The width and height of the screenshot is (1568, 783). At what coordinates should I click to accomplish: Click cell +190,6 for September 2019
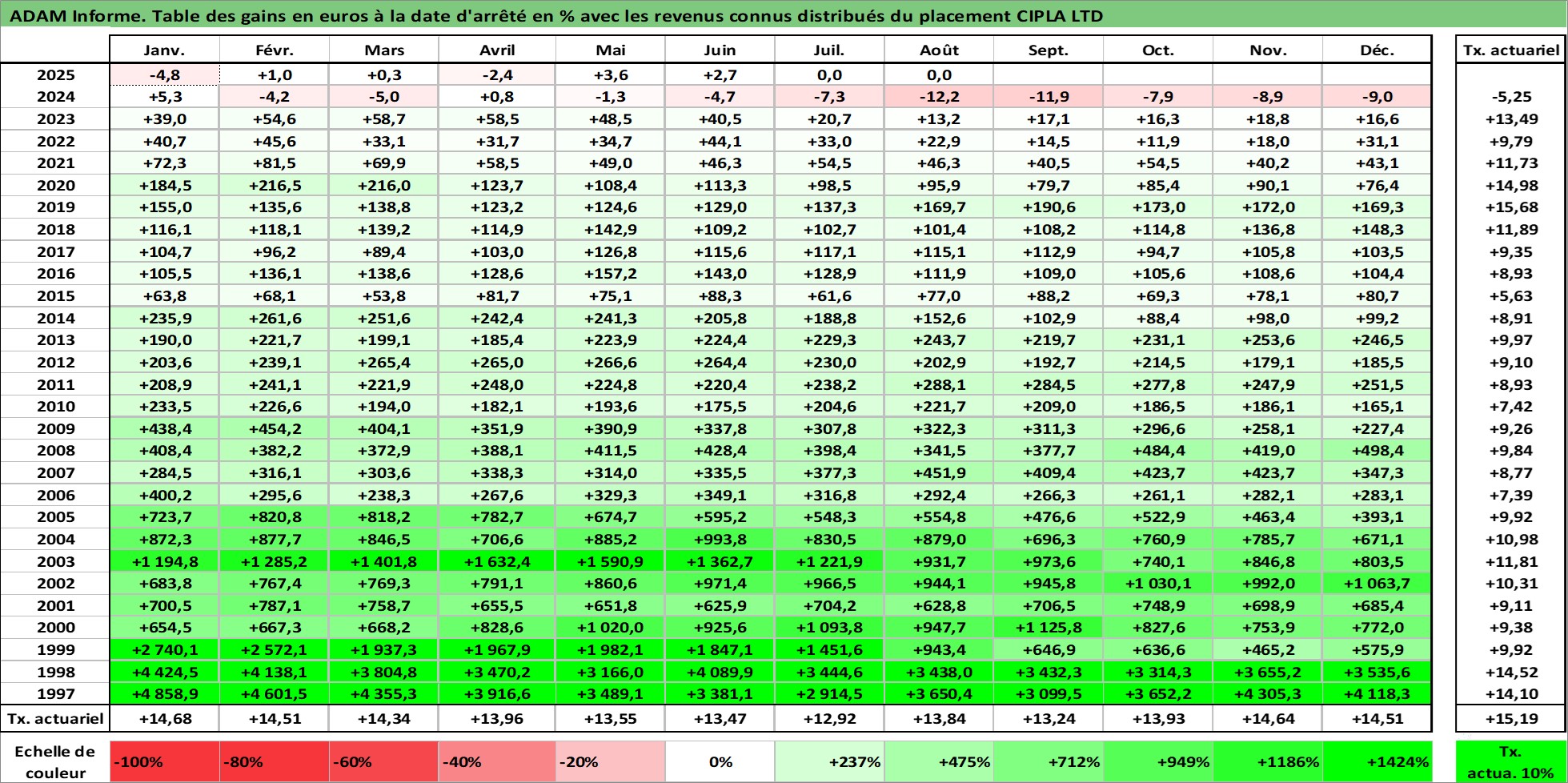(1048, 207)
